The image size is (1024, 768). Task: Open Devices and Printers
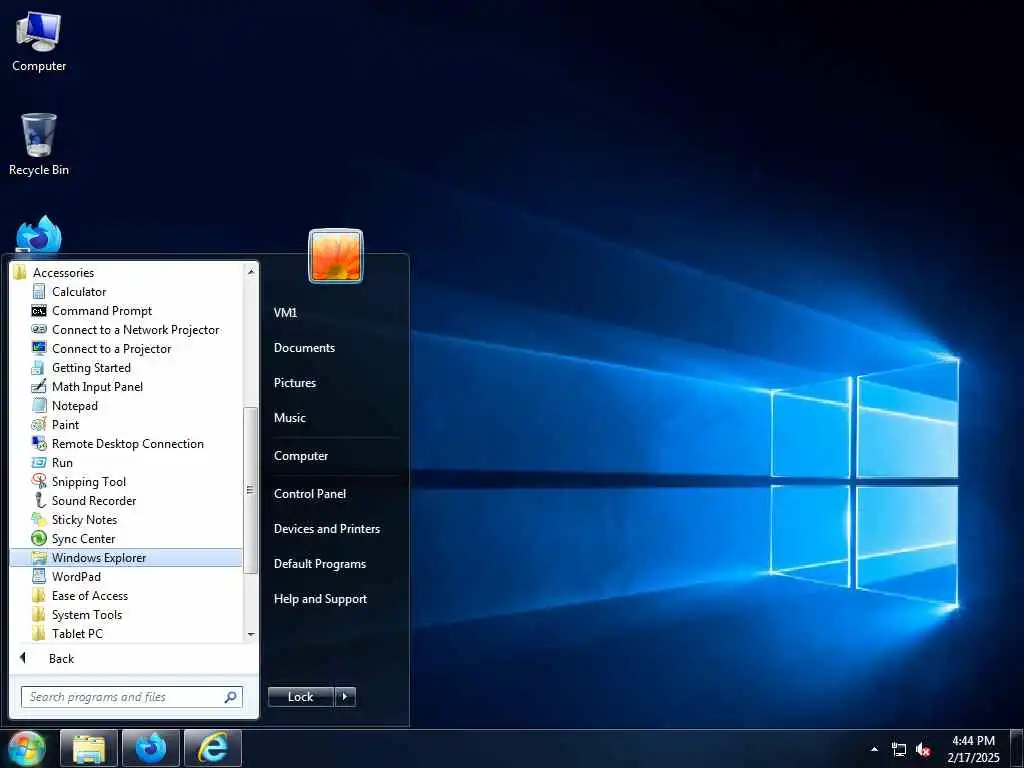(327, 529)
